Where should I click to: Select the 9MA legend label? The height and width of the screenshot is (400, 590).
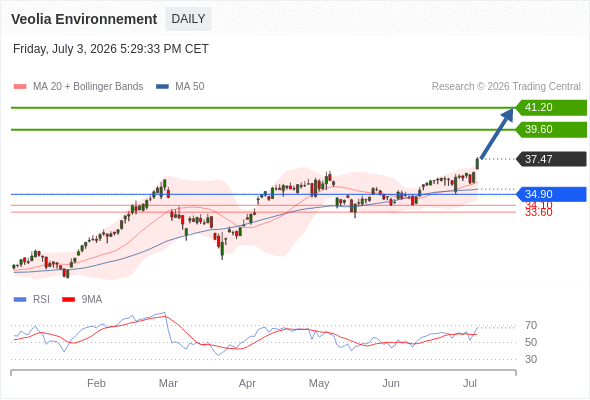point(92,300)
